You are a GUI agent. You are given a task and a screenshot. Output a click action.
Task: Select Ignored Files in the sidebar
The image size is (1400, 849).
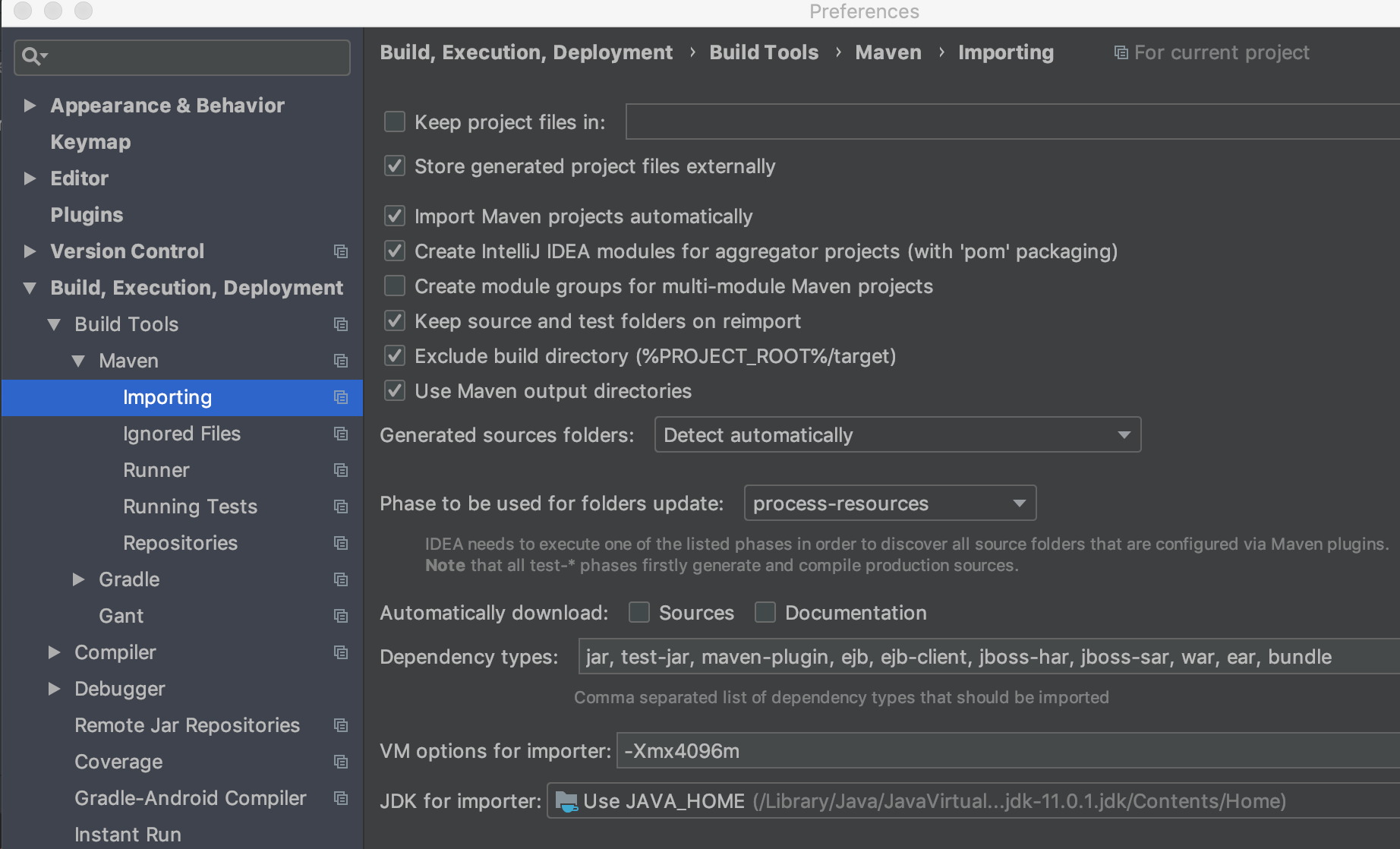pyautogui.click(x=181, y=434)
